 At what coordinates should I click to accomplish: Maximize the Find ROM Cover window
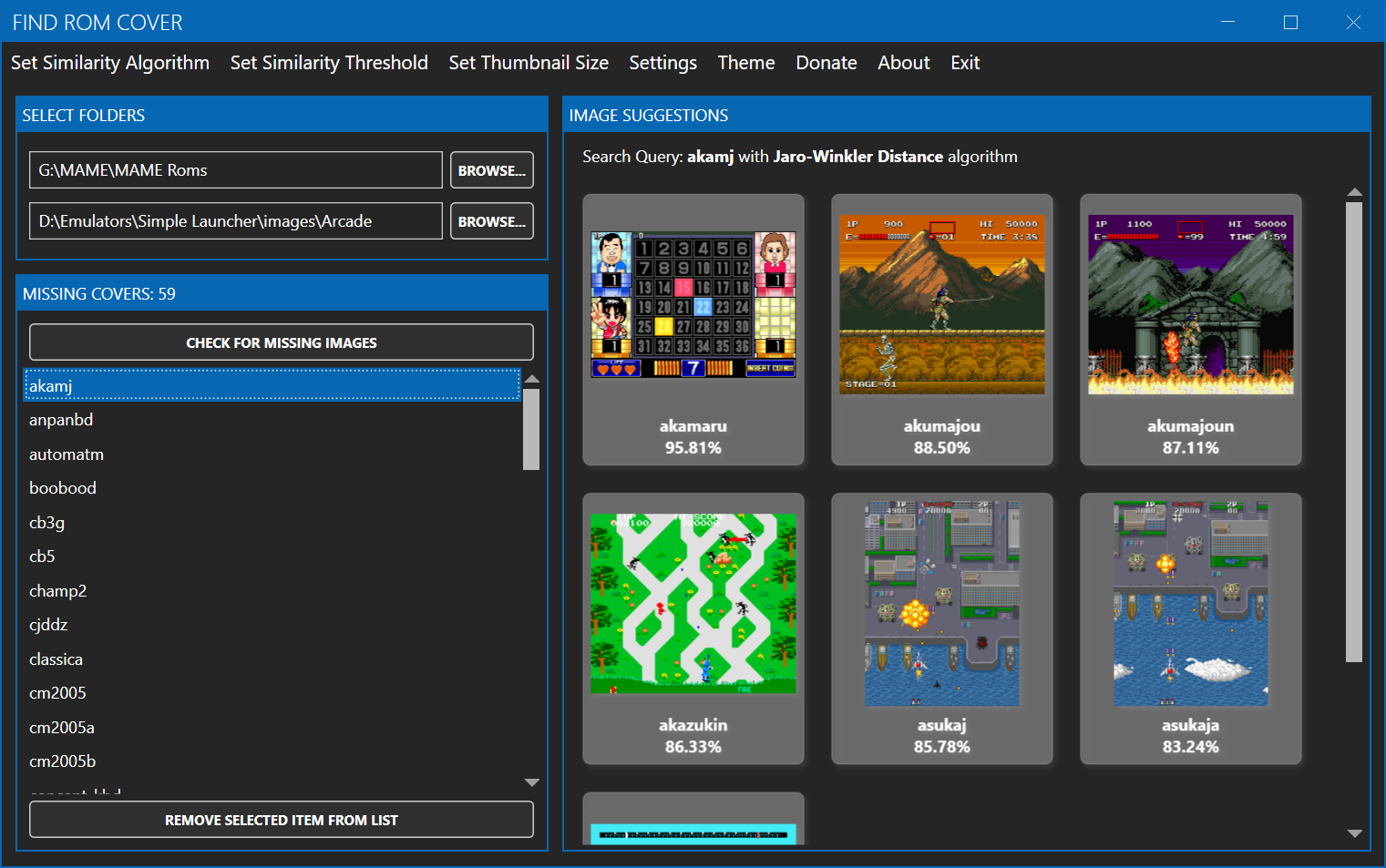pos(1290,22)
